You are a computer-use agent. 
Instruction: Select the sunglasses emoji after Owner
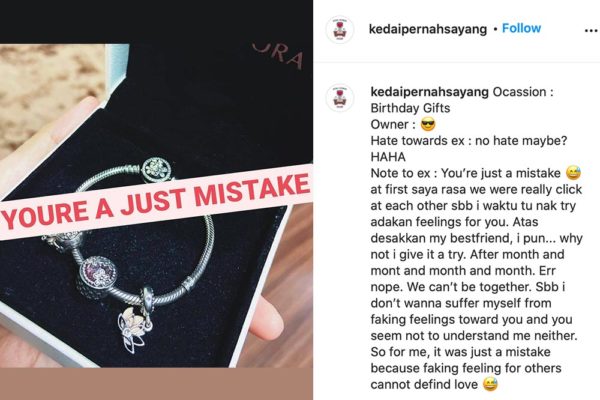click(428, 125)
